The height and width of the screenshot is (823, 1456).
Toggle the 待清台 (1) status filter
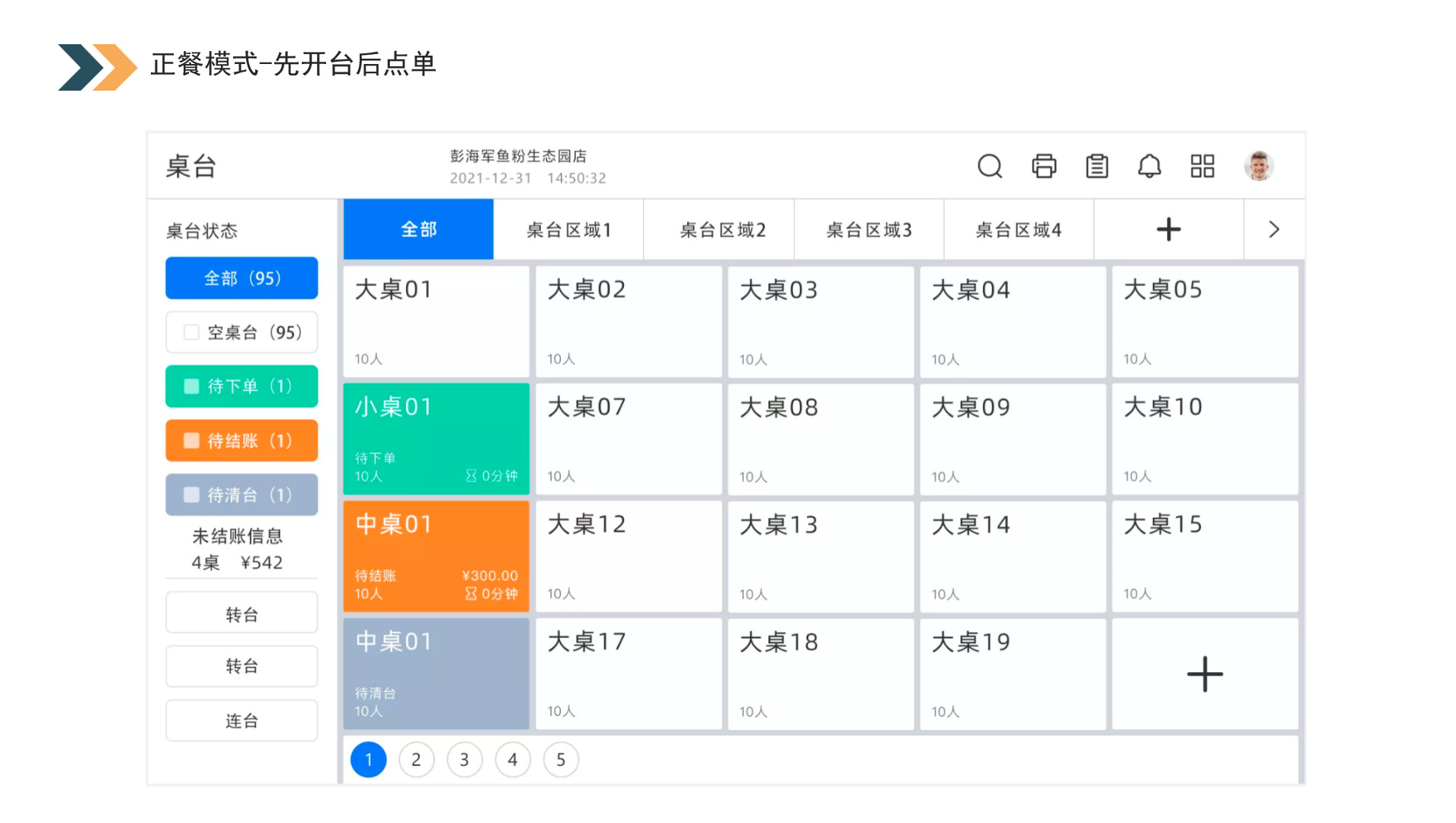[x=242, y=495]
